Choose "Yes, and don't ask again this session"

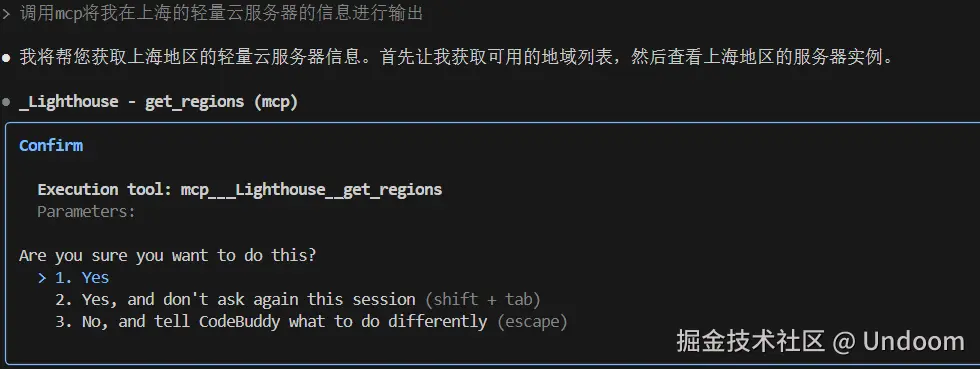coord(235,300)
